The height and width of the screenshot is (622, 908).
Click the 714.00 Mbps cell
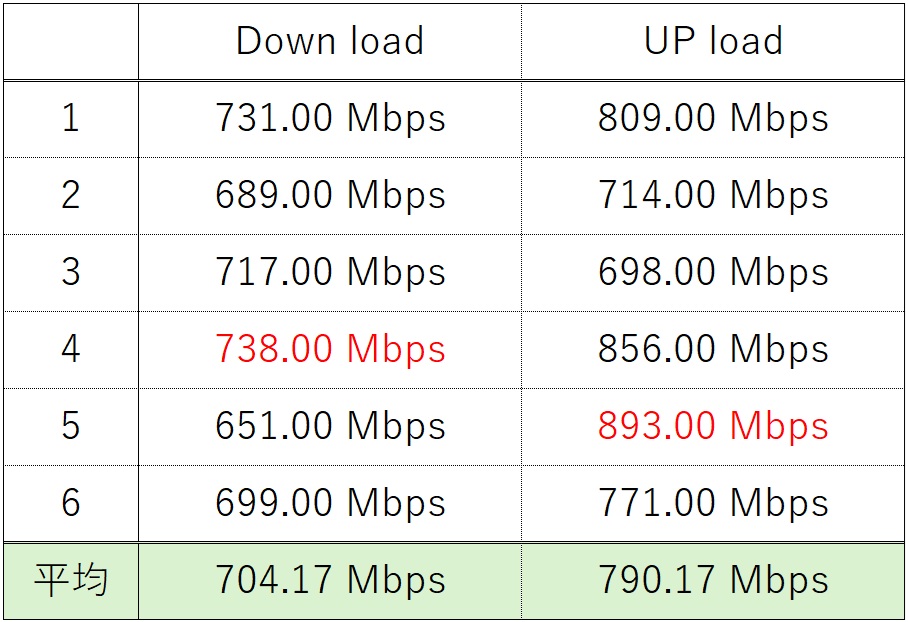click(x=713, y=195)
